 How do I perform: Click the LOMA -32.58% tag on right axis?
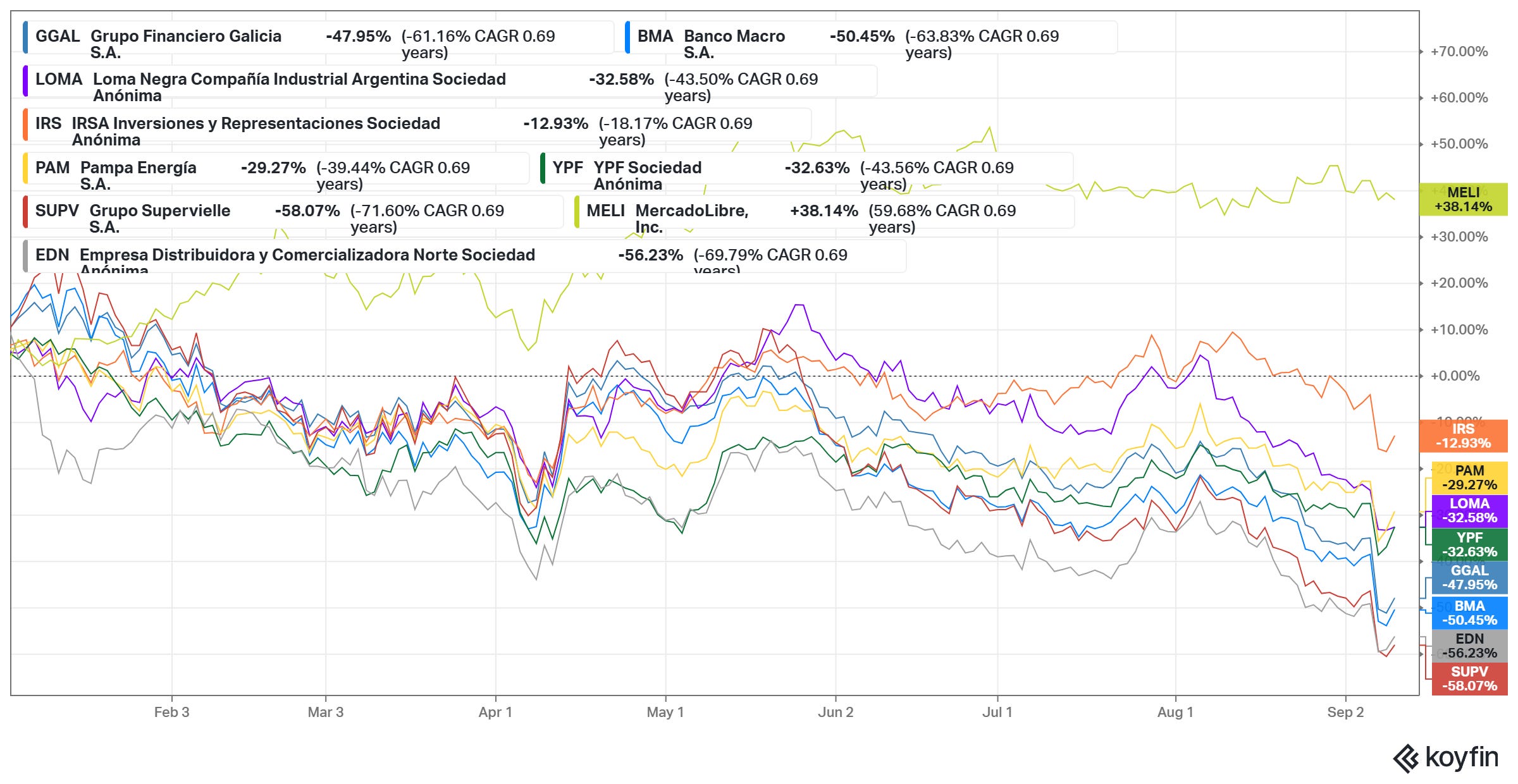click(1469, 511)
